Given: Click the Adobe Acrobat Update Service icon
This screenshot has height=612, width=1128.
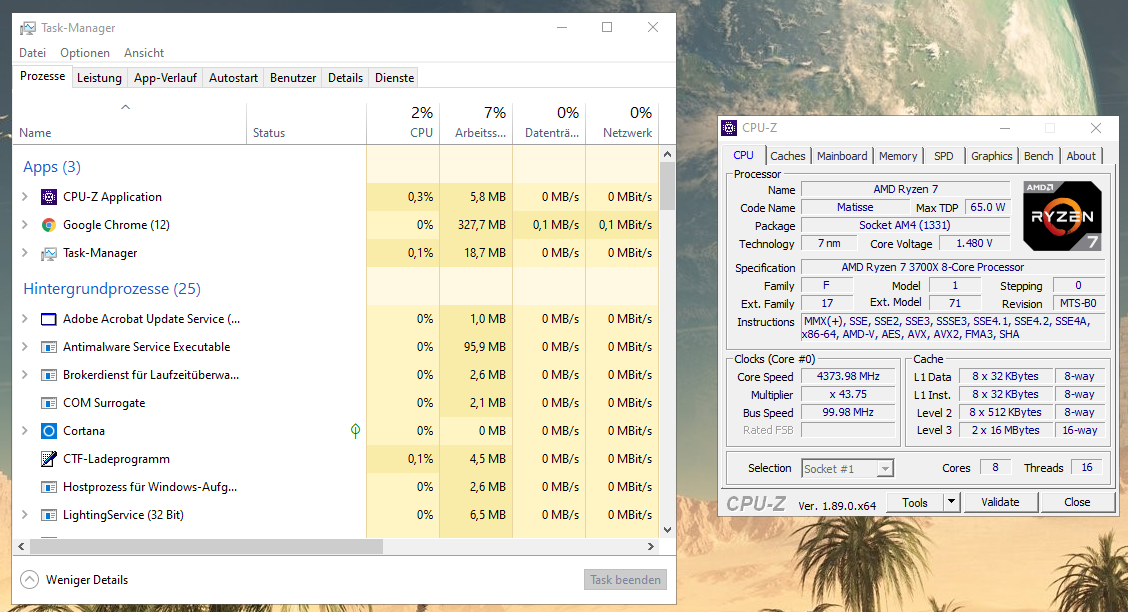Looking at the screenshot, I should (x=49, y=319).
